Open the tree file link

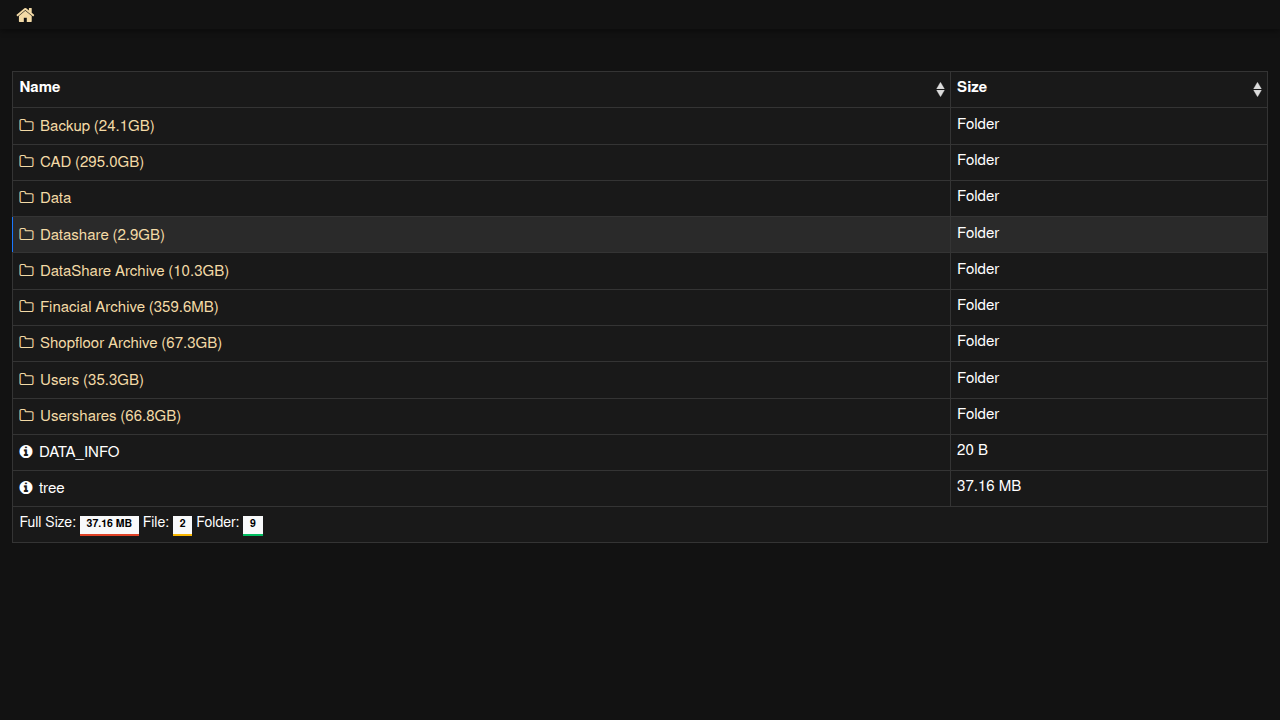[x=51, y=488]
